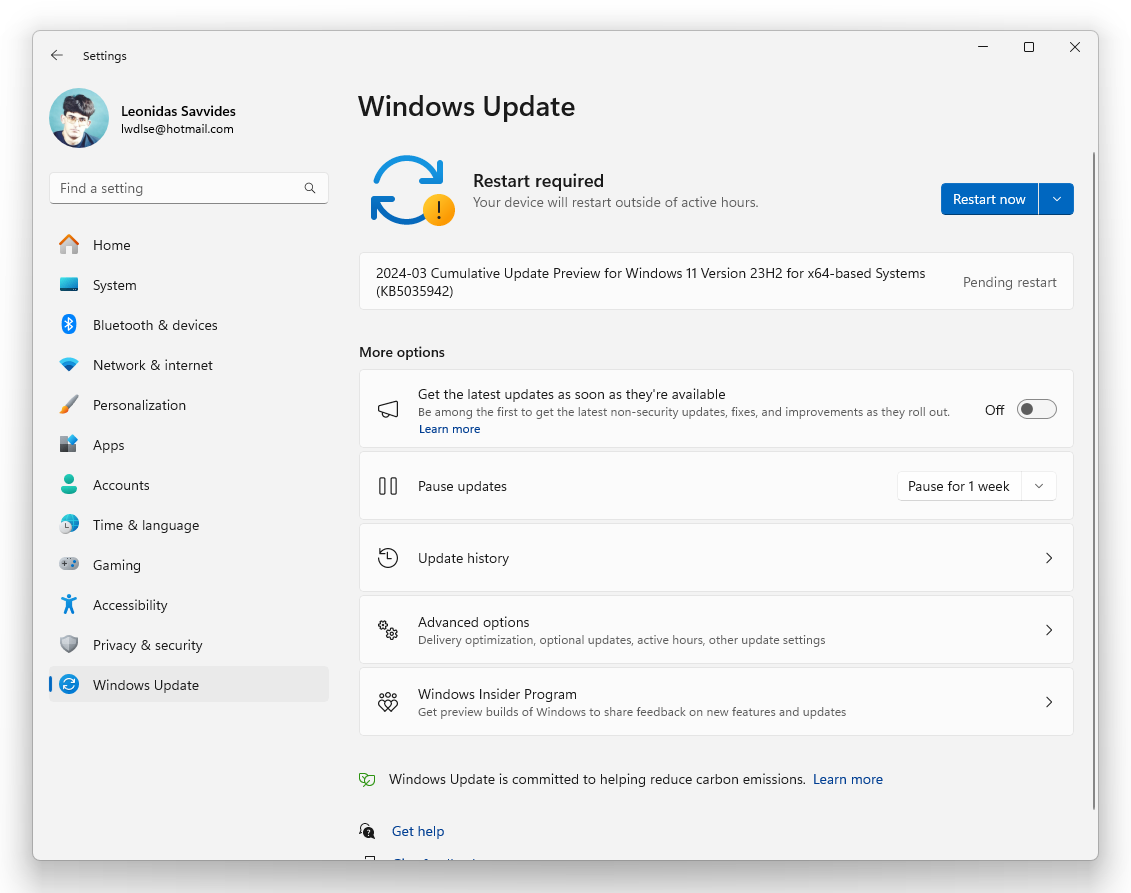
Task: Open System settings from sidebar
Action: [x=189, y=285]
